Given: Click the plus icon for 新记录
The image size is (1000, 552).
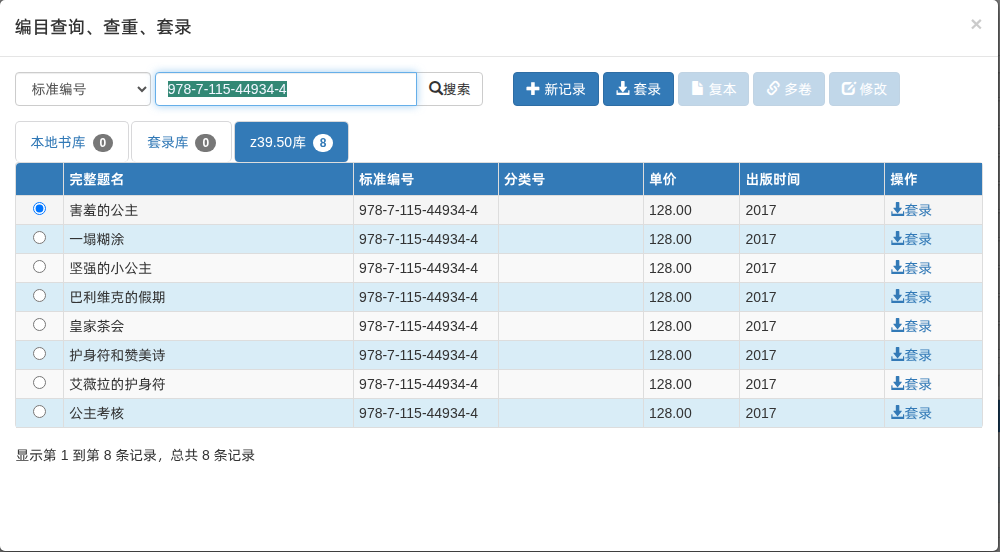Looking at the screenshot, I should [x=532, y=88].
